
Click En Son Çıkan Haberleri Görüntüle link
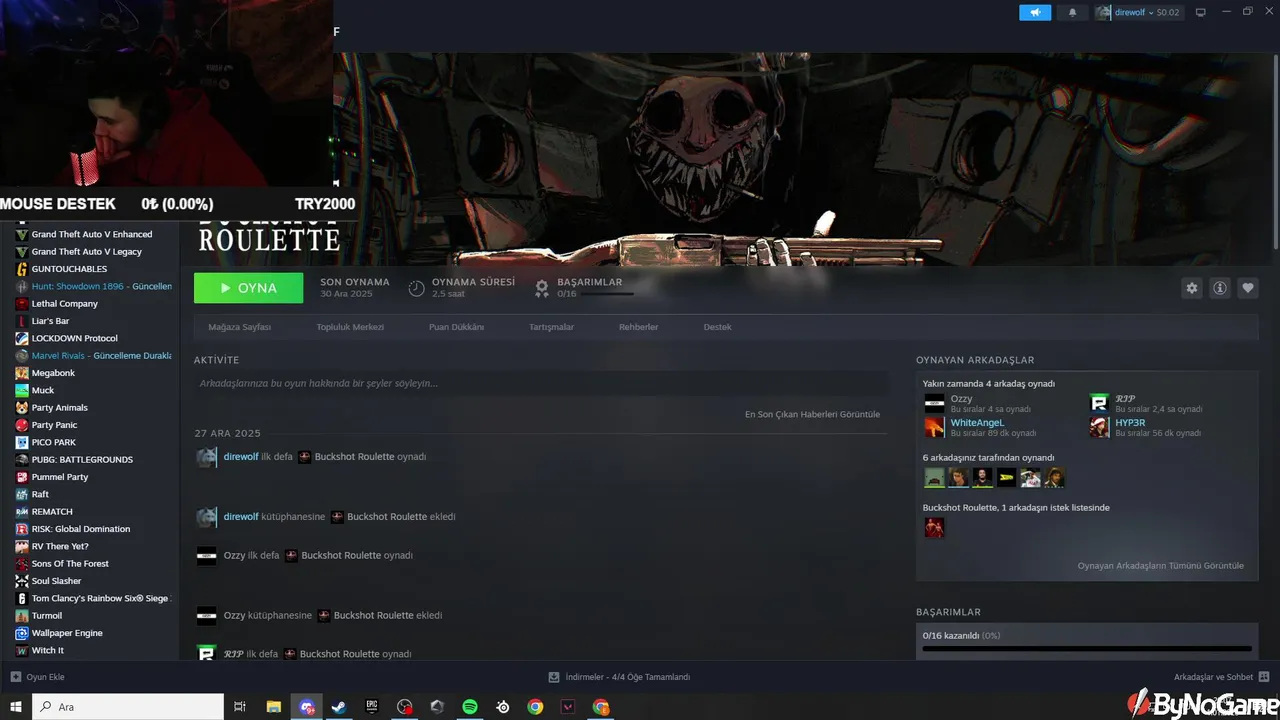[x=812, y=414]
